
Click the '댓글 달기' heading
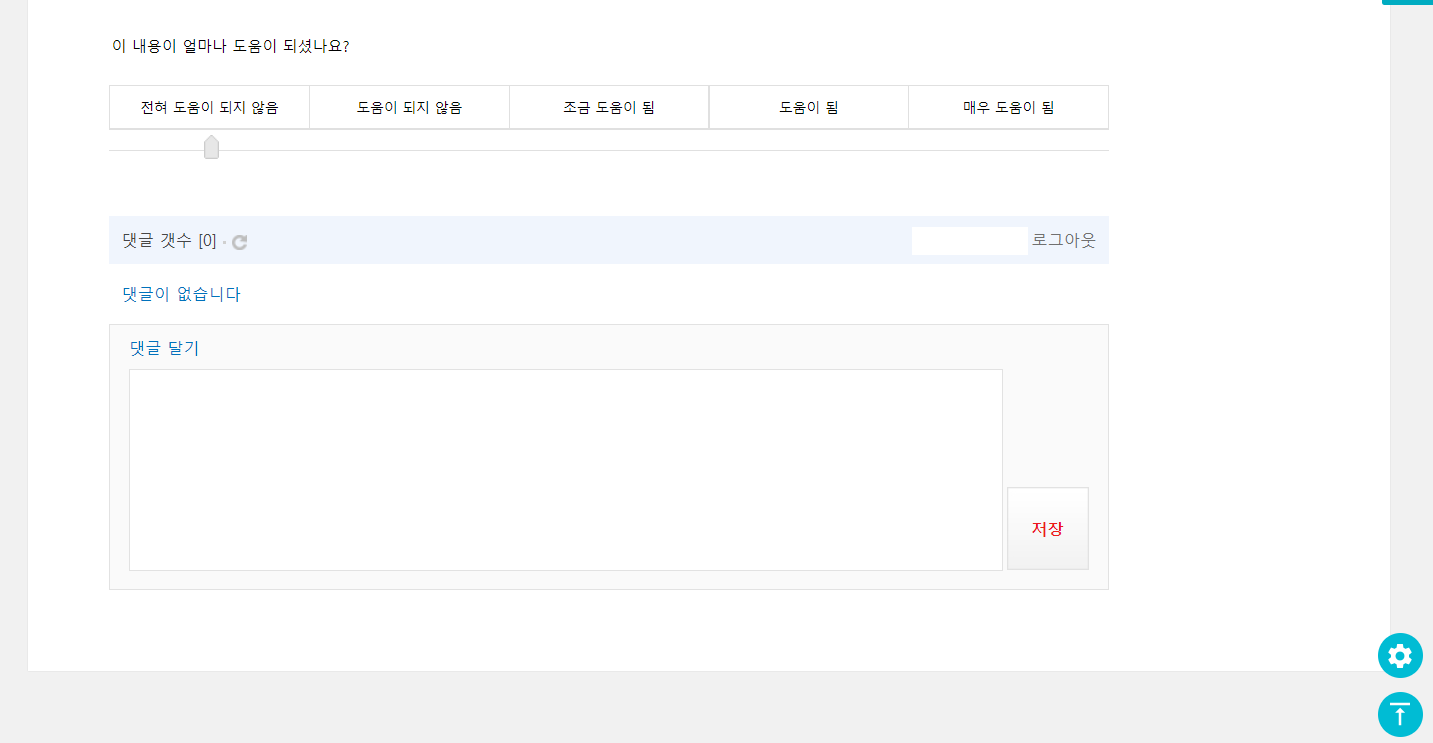coord(164,348)
